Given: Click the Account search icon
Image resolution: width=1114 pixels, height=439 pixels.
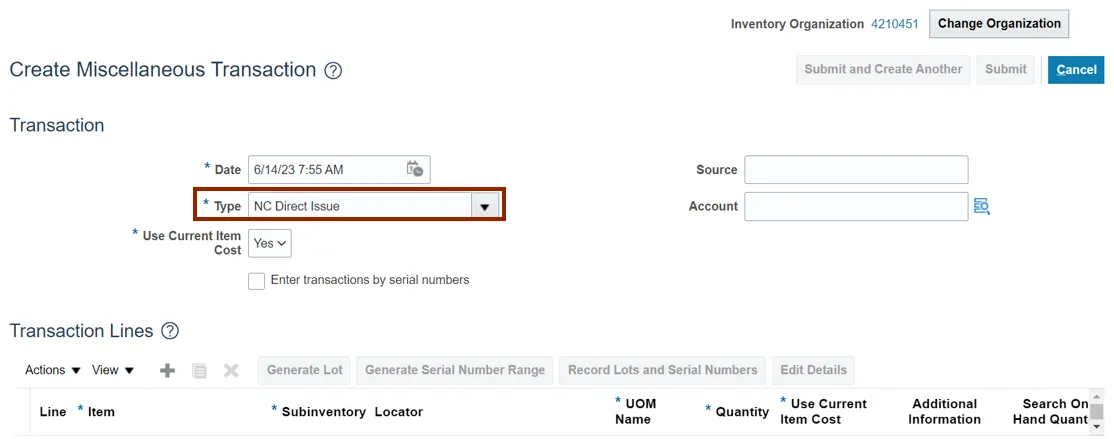Looking at the screenshot, I should [981, 206].
